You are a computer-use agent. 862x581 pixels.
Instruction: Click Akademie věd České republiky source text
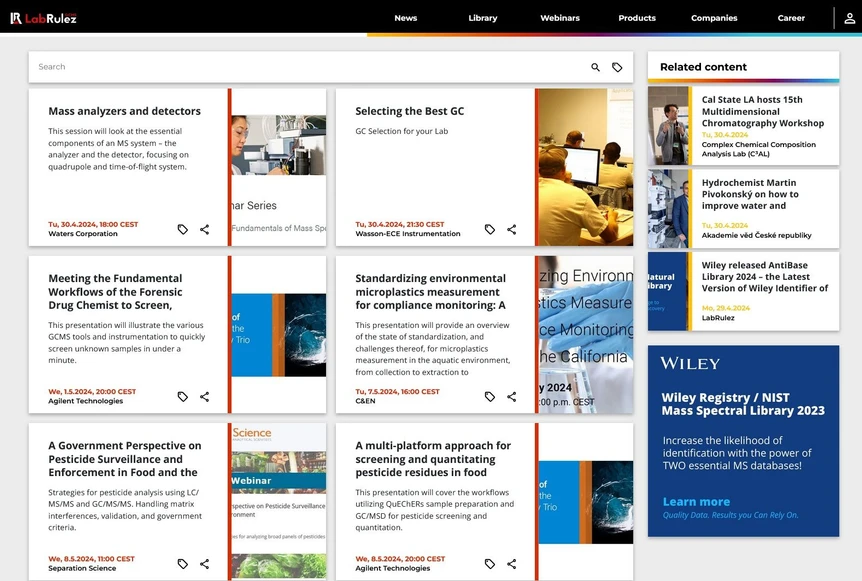tap(756, 235)
